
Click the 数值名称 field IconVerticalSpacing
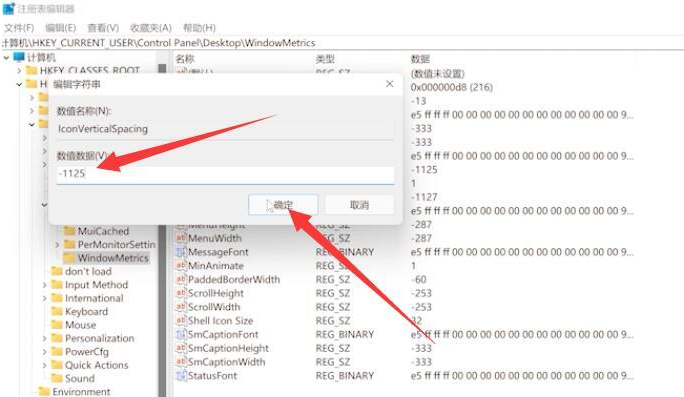226,129
